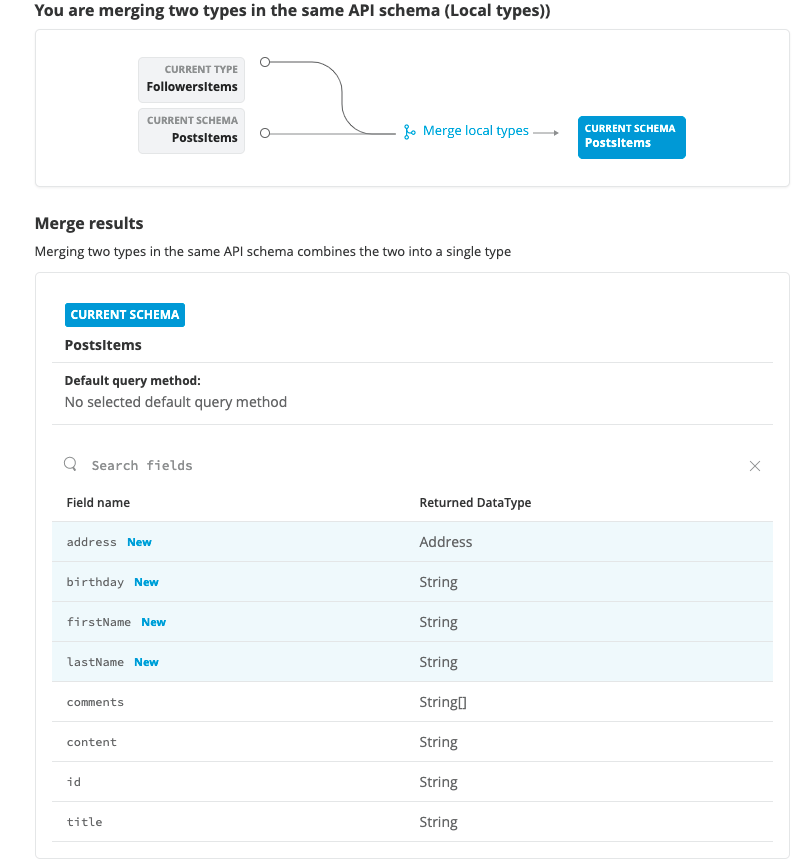The width and height of the screenshot is (799, 866).
Task: Select the lastName field name
Action: pyautogui.click(x=95, y=662)
